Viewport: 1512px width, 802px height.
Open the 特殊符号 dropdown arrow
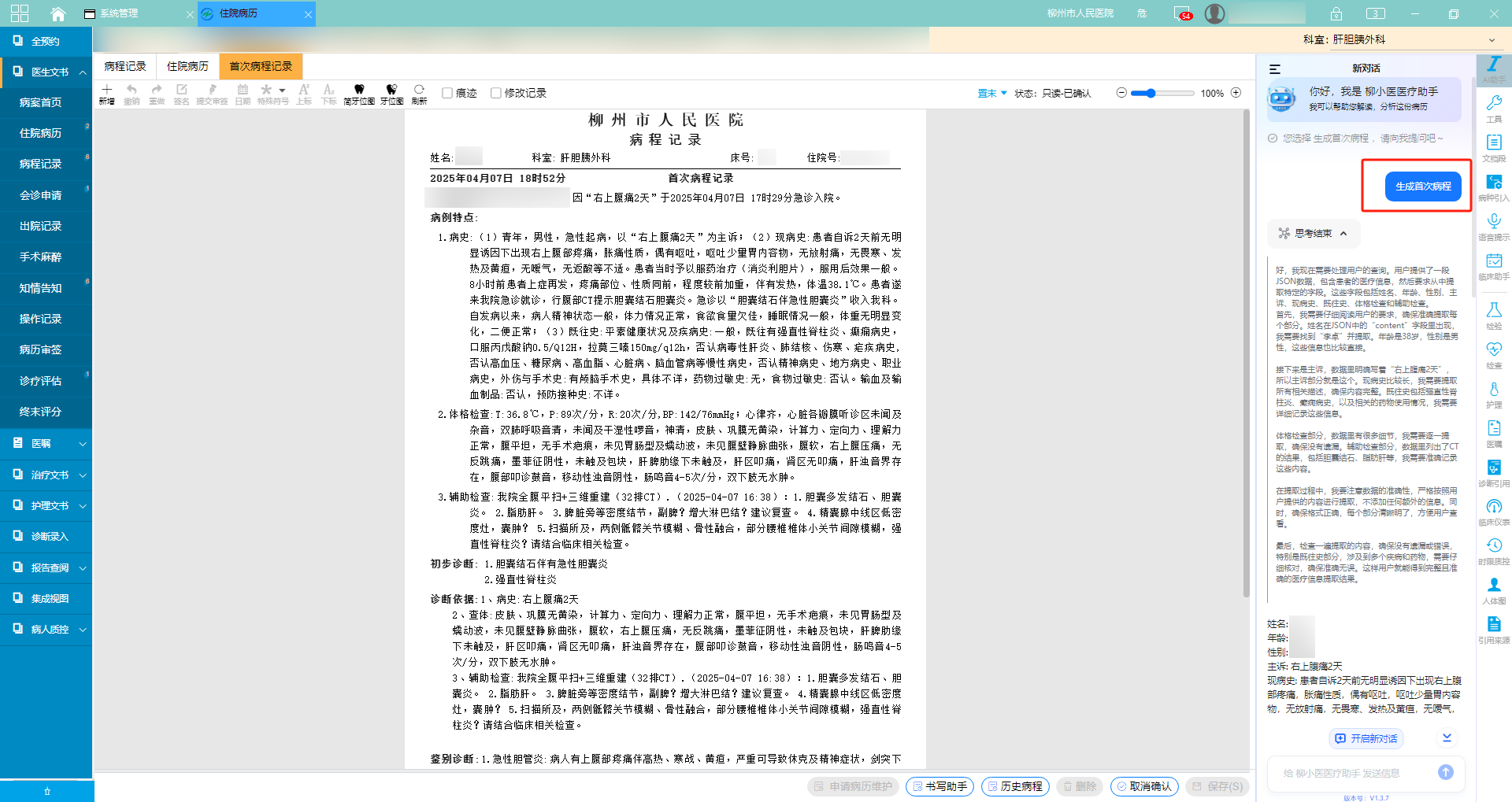click(282, 90)
